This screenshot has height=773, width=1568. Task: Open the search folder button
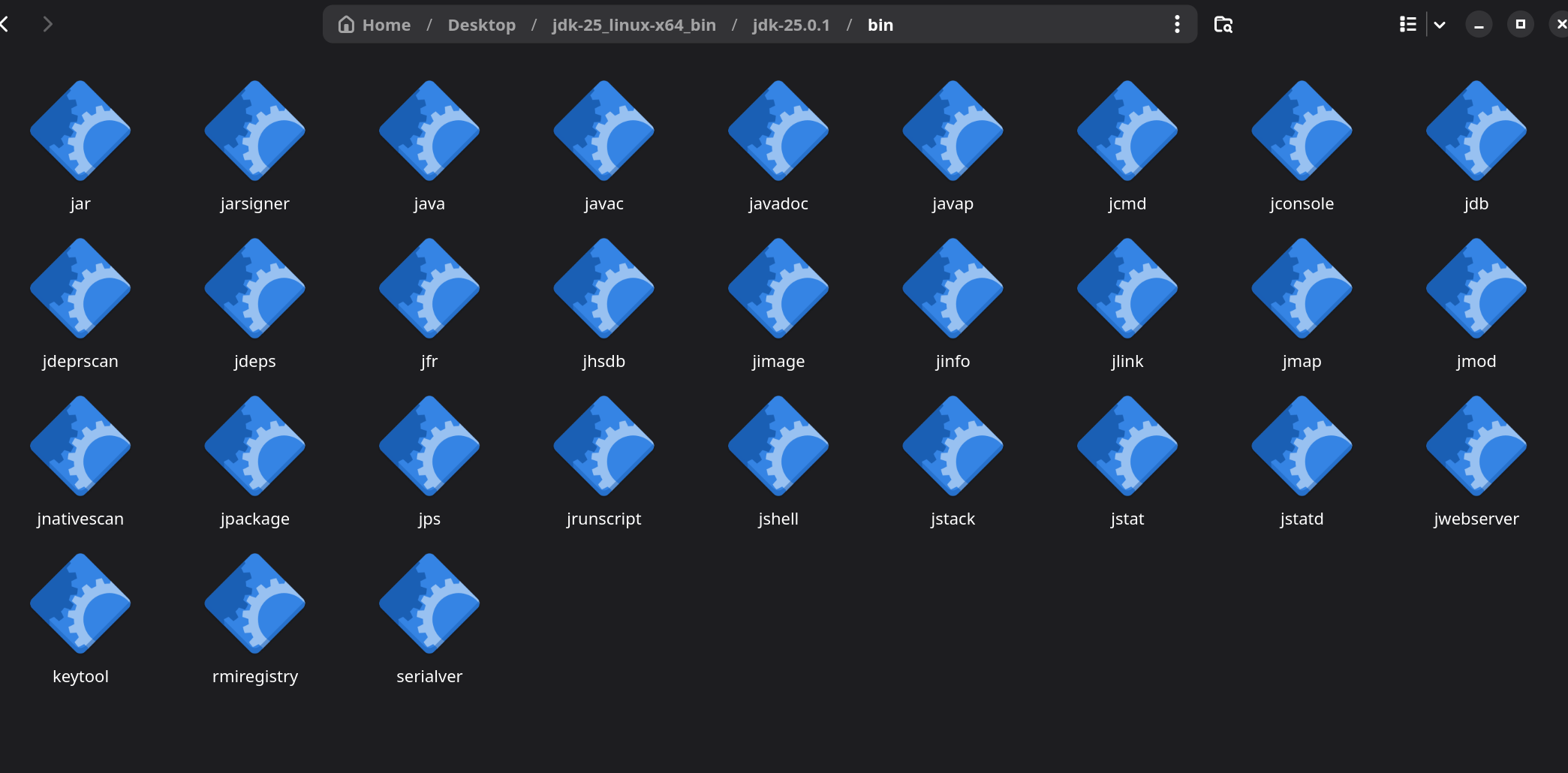pyautogui.click(x=1223, y=25)
